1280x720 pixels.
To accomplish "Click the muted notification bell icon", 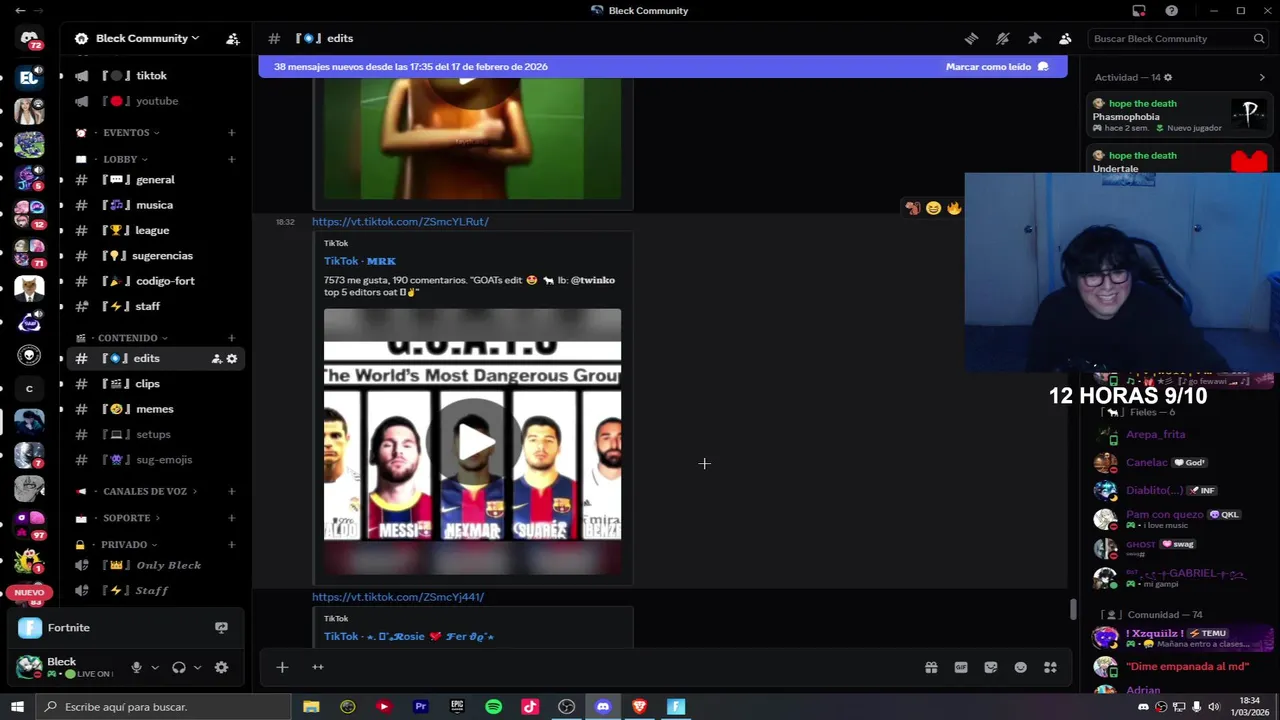I will (1002, 38).
